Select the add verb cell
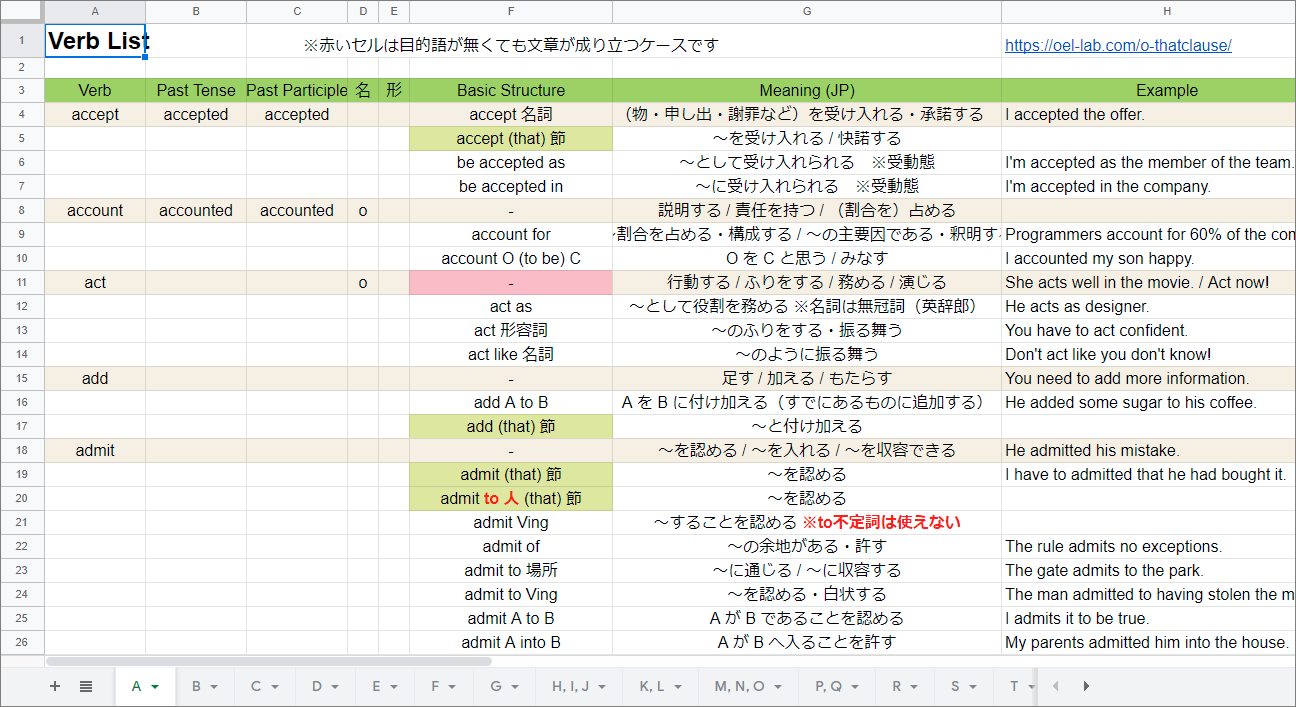Image resolution: width=1296 pixels, height=707 pixels. (95, 378)
